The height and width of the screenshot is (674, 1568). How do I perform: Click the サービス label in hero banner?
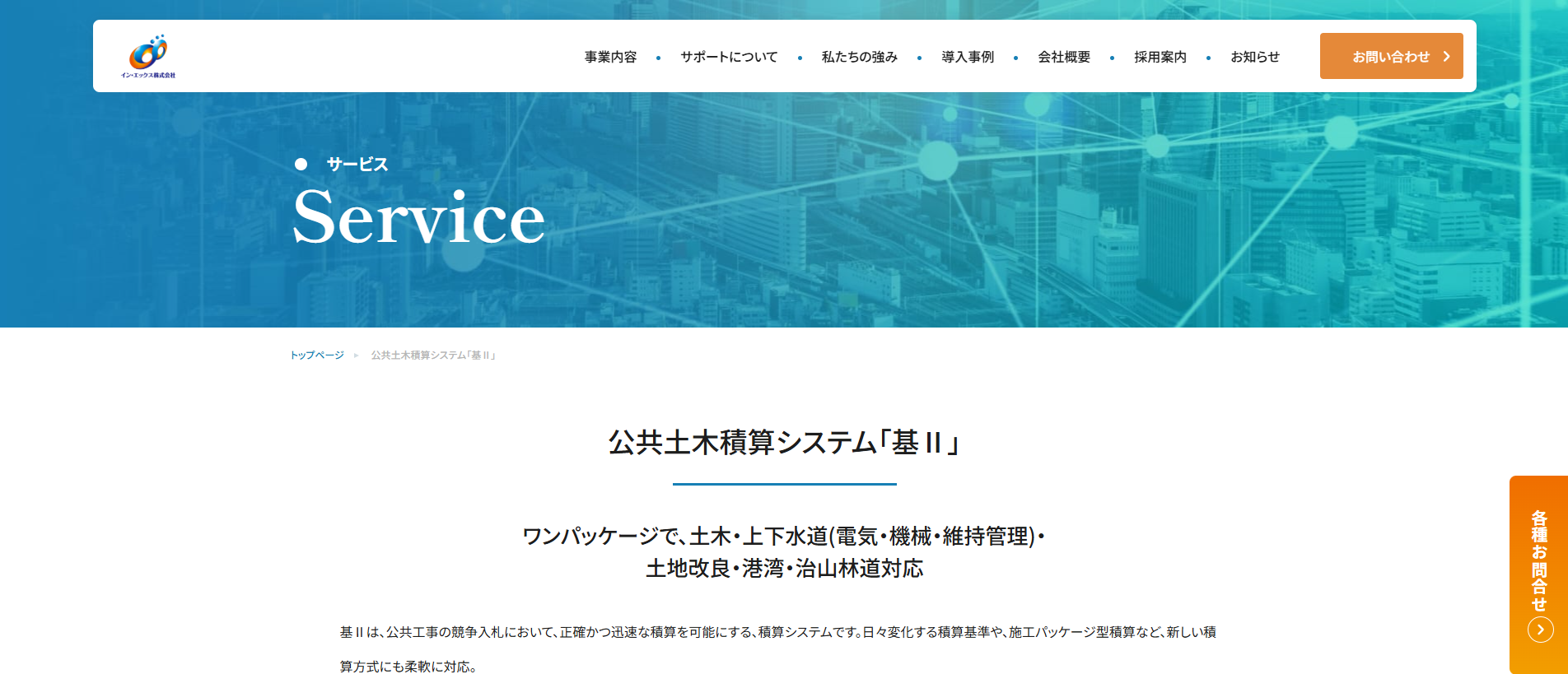click(x=357, y=165)
